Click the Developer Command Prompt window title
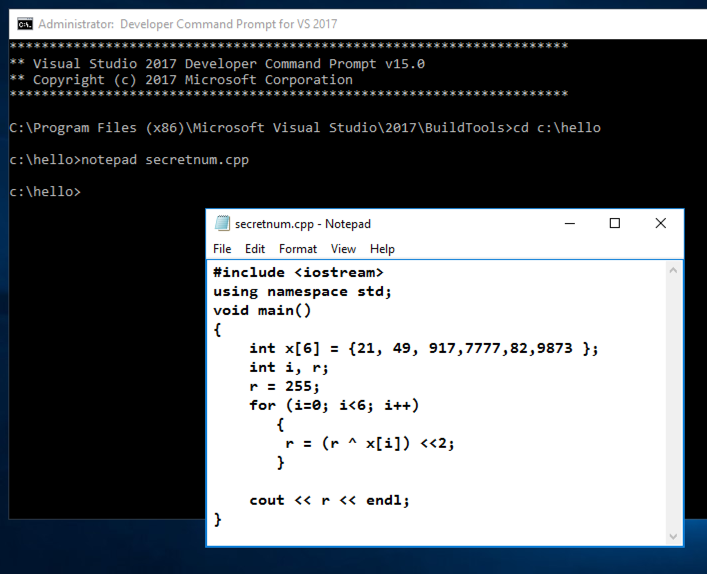Image resolution: width=707 pixels, height=574 pixels. (x=188, y=24)
